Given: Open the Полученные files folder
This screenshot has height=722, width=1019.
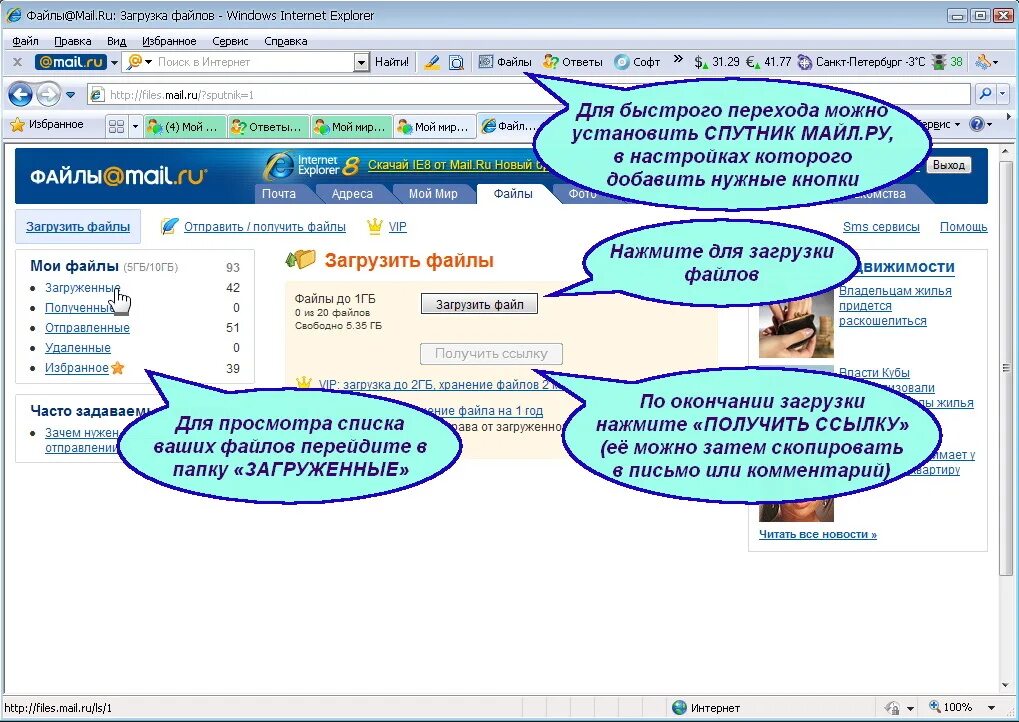Looking at the screenshot, I should pyautogui.click(x=79, y=307).
